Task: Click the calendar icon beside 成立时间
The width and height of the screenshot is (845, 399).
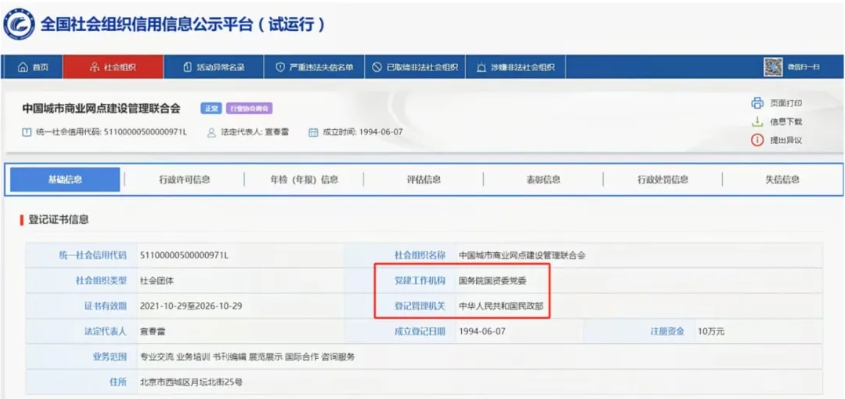Action: tap(313, 132)
